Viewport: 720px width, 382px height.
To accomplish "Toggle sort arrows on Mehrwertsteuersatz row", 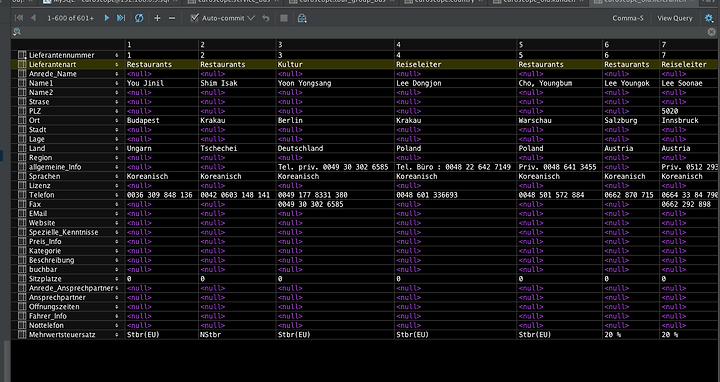I will click(x=117, y=335).
